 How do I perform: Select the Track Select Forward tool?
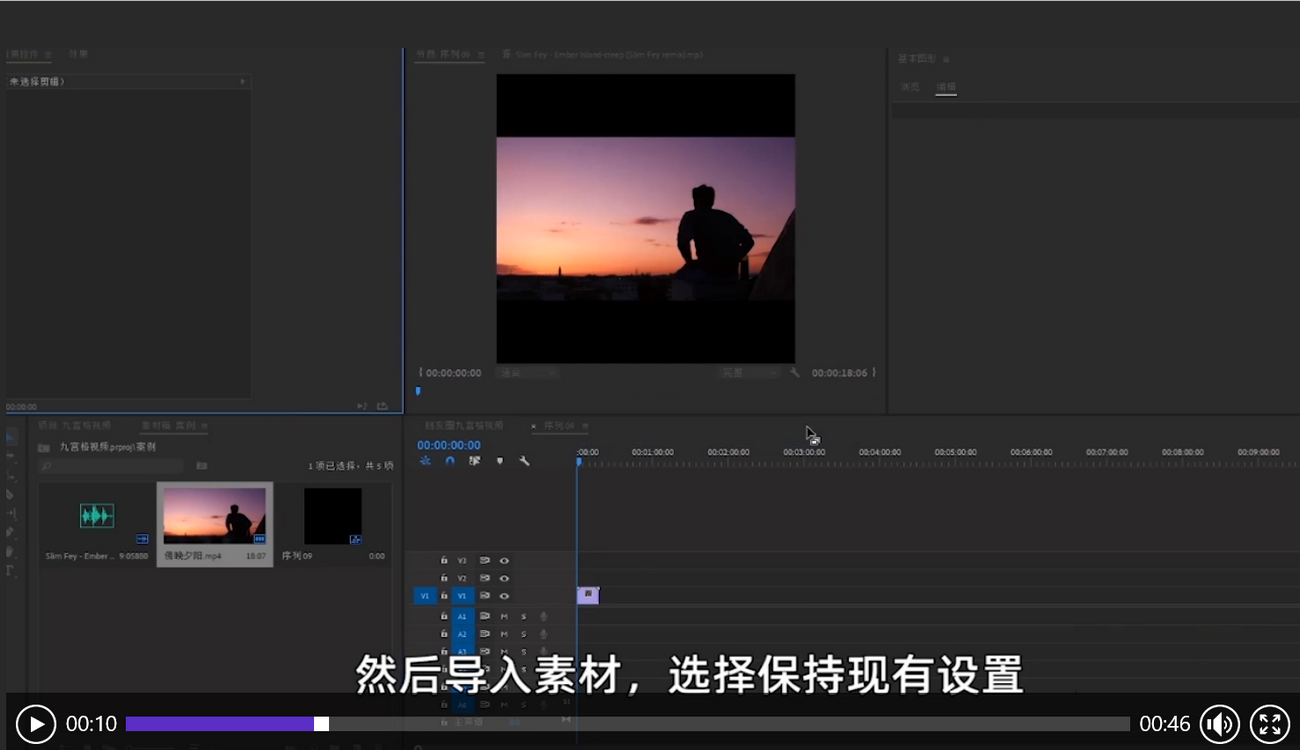coord(10,456)
